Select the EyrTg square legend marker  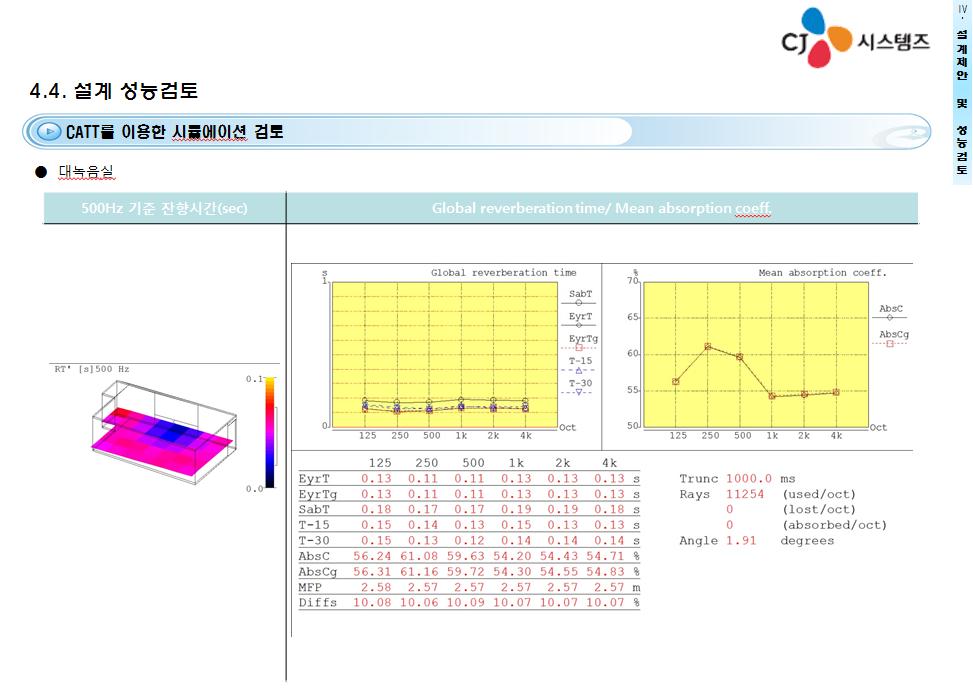[579, 347]
